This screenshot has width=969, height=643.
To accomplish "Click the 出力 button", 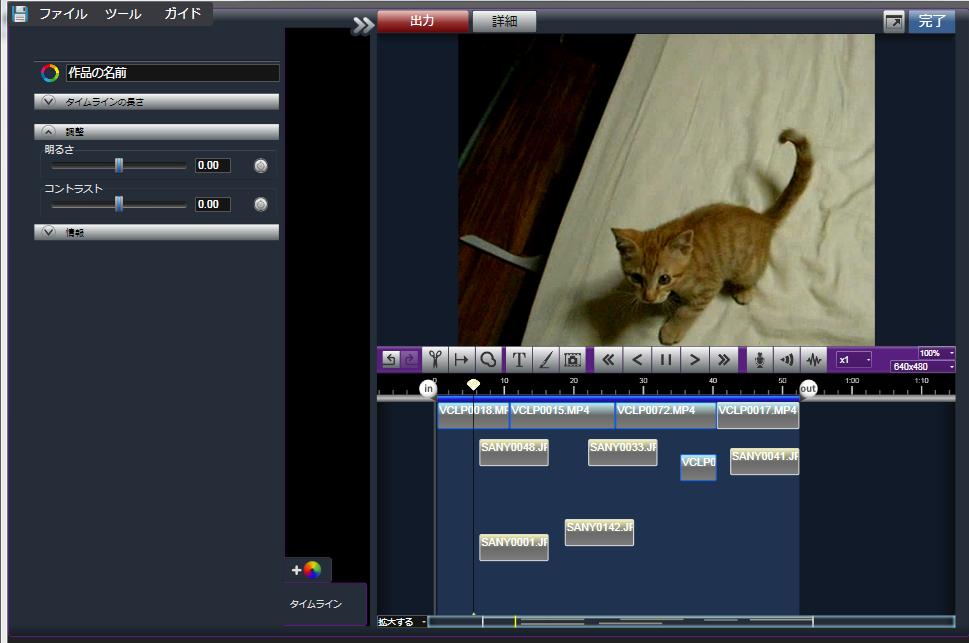I will tap(422, 21).
